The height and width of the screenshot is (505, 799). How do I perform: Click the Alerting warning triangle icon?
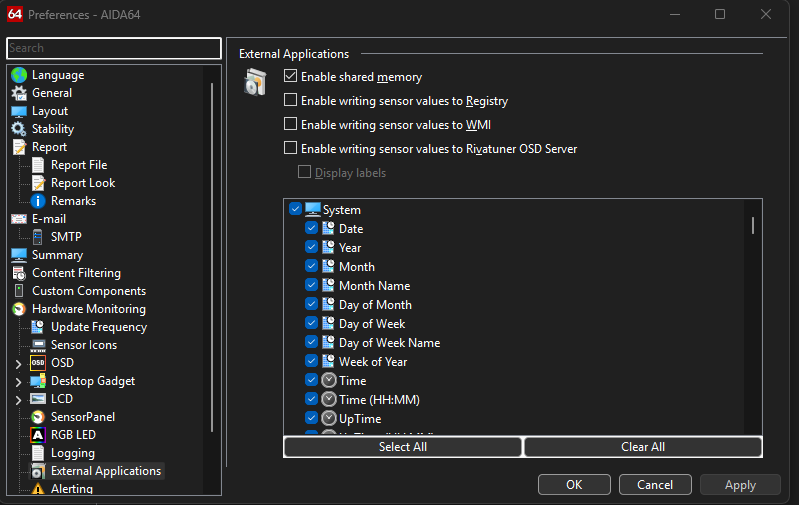38,489
